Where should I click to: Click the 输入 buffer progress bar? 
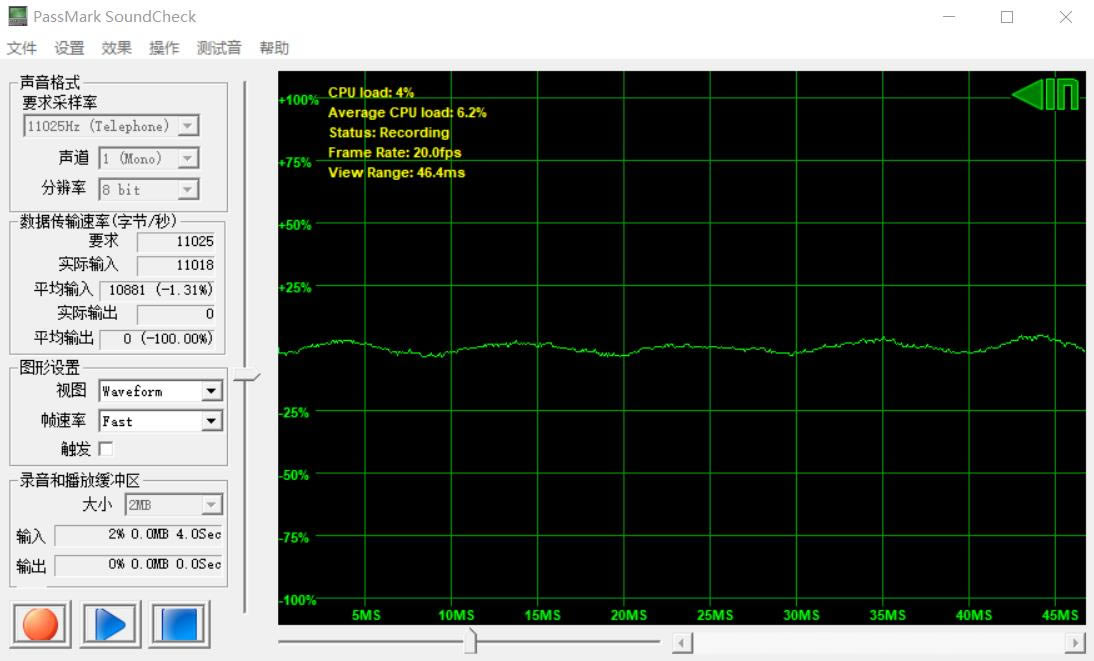pos(138,535)
